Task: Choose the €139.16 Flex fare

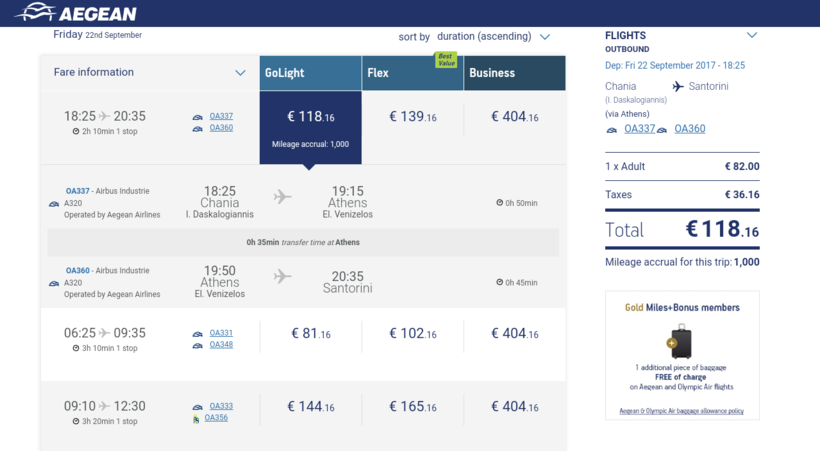Action: (412, 117)
